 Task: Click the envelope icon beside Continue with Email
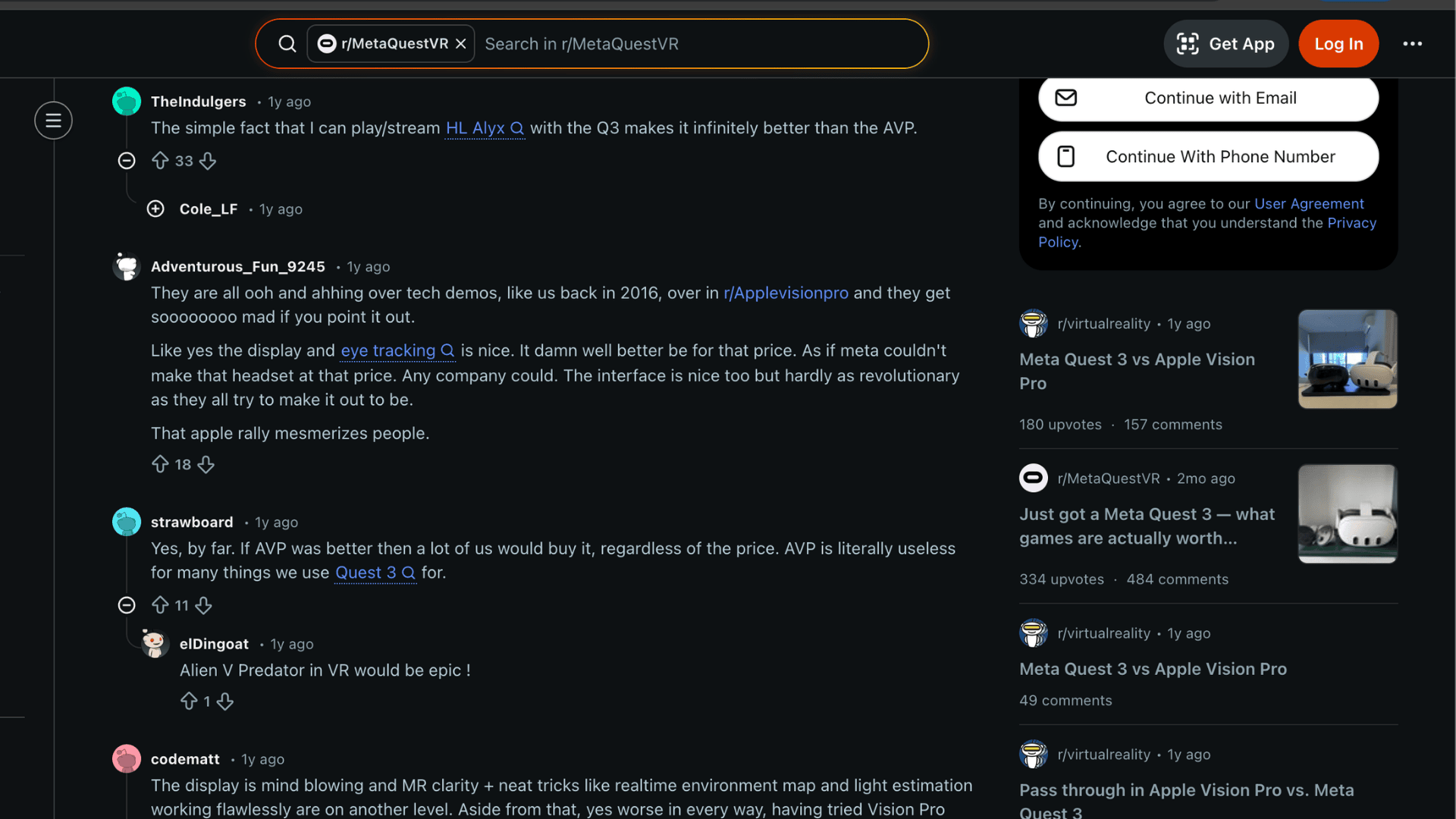coord(1066,98)
